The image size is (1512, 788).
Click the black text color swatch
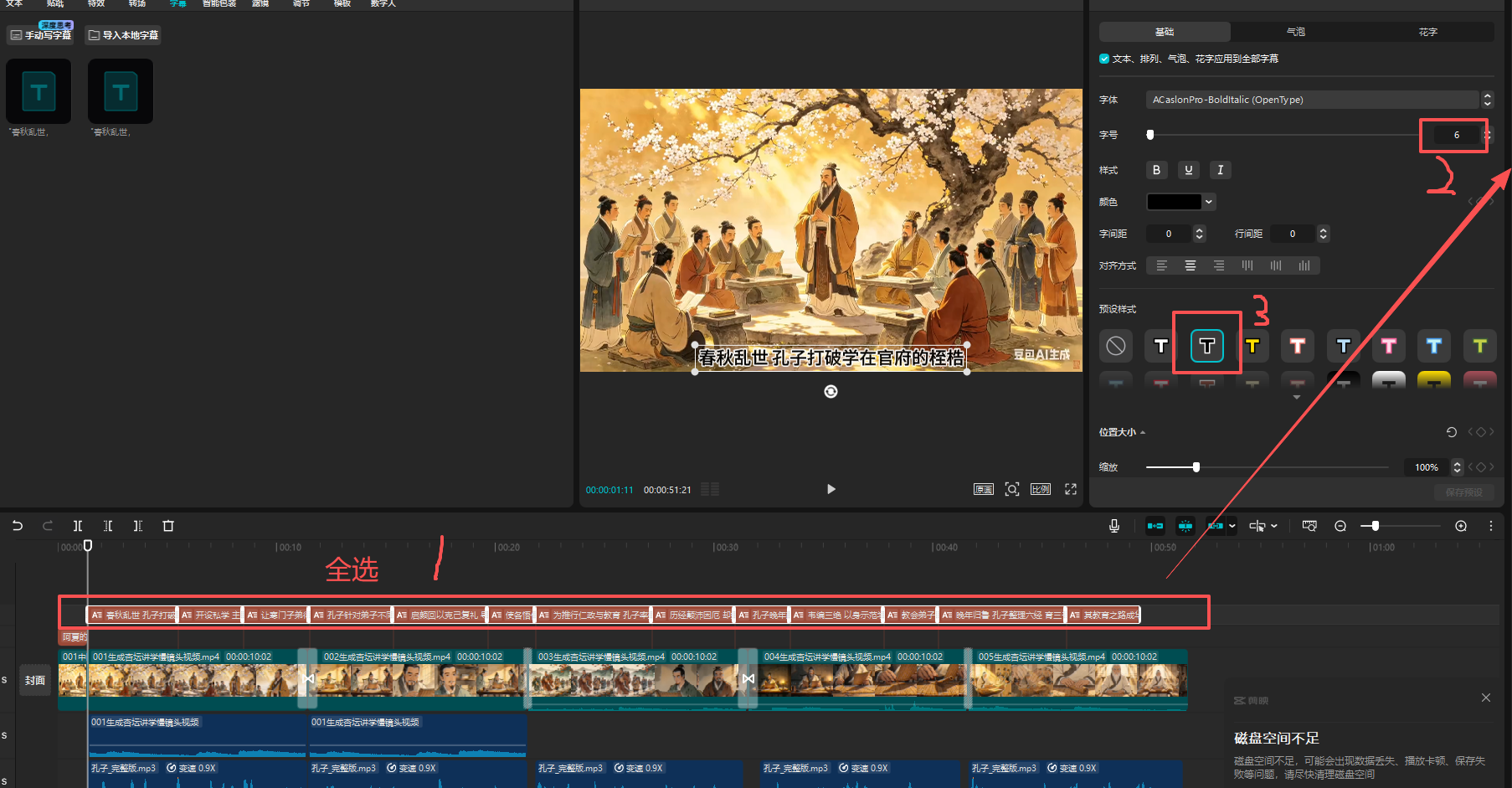(x=1174, y=202)
